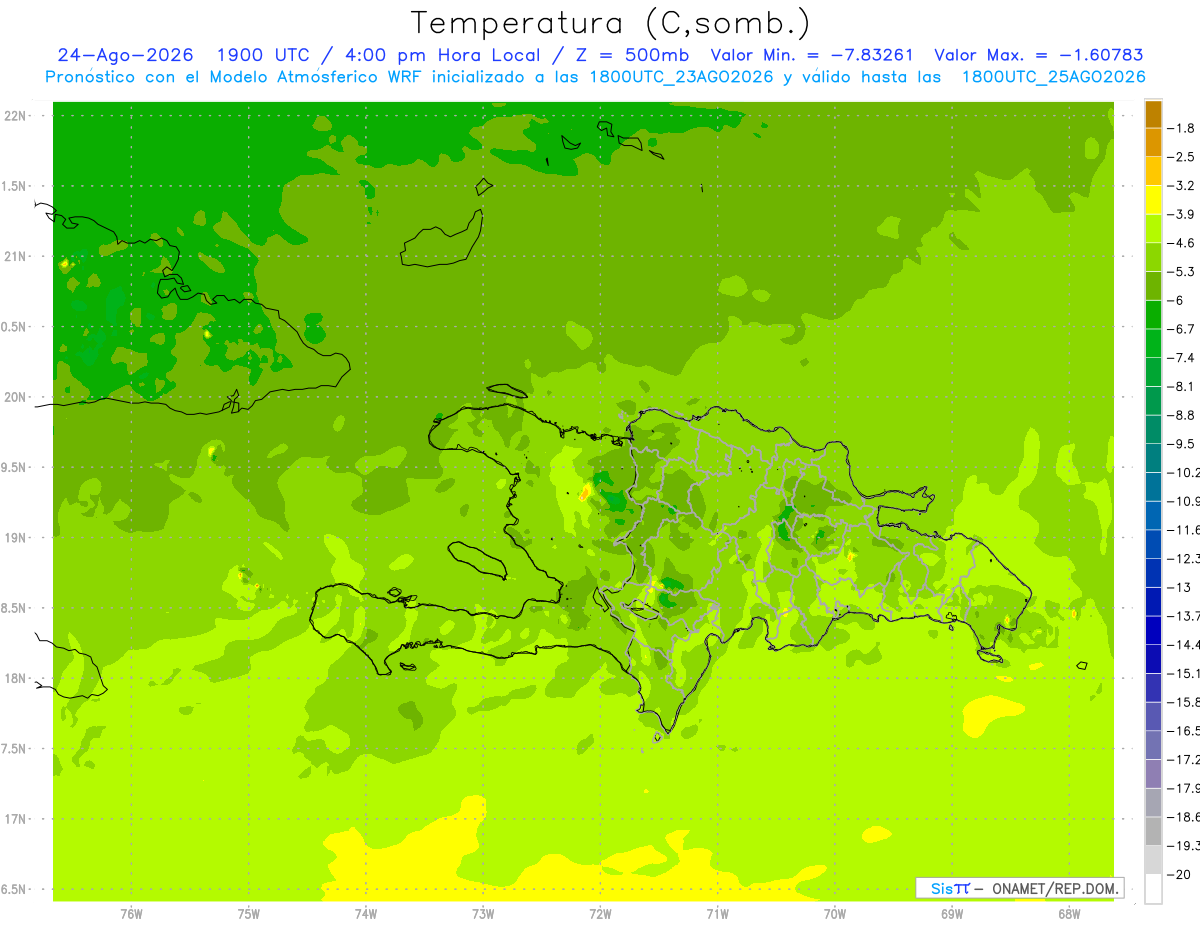The image size is (1200, 927).
Task: Click the '-1.8' legend value
Action: pos(1182,128)
